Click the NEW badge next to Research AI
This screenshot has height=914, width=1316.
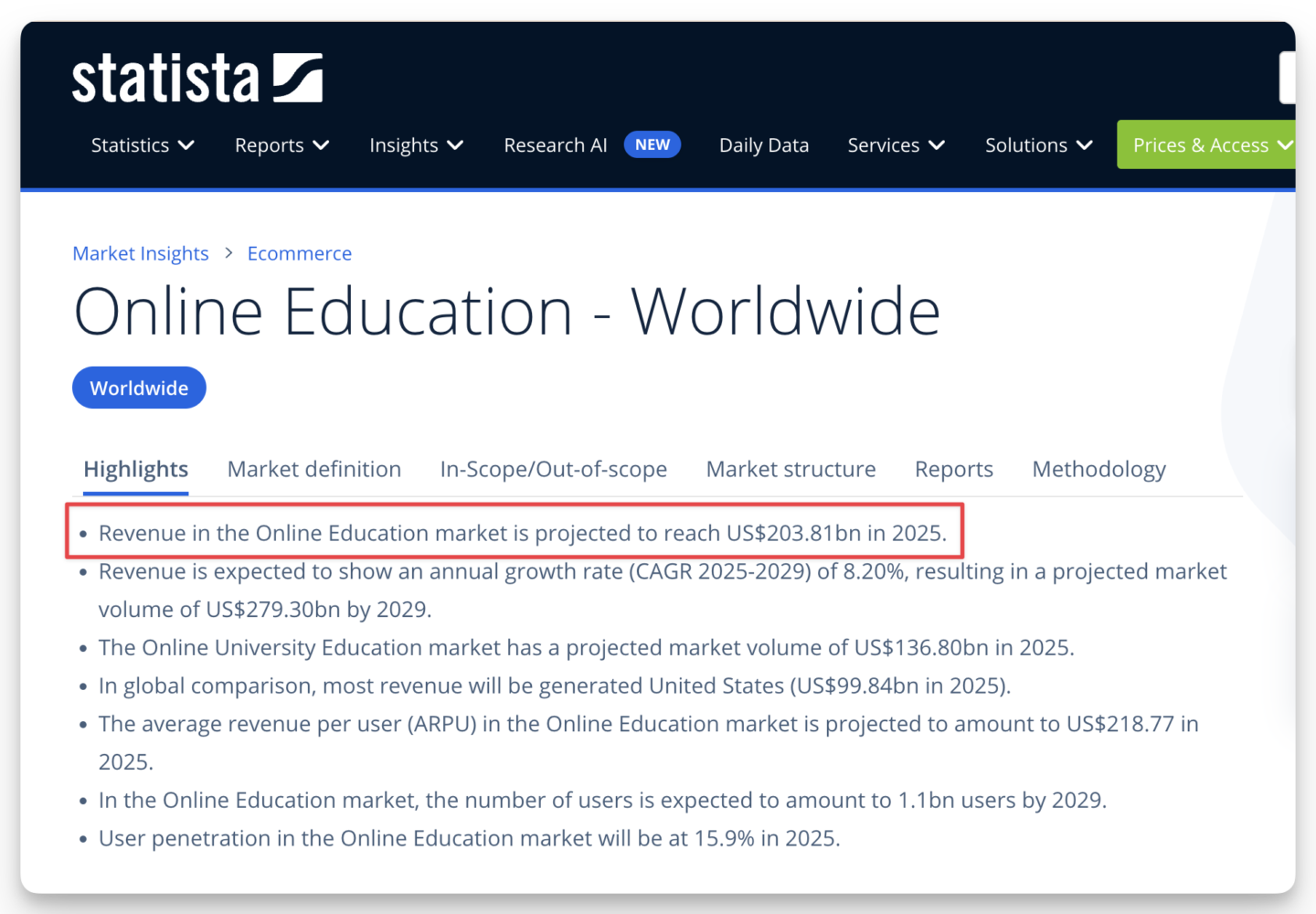[x=653, y=144]
